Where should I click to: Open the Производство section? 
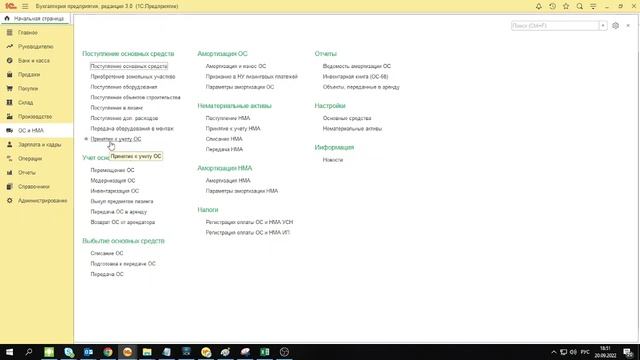(35, 117)
